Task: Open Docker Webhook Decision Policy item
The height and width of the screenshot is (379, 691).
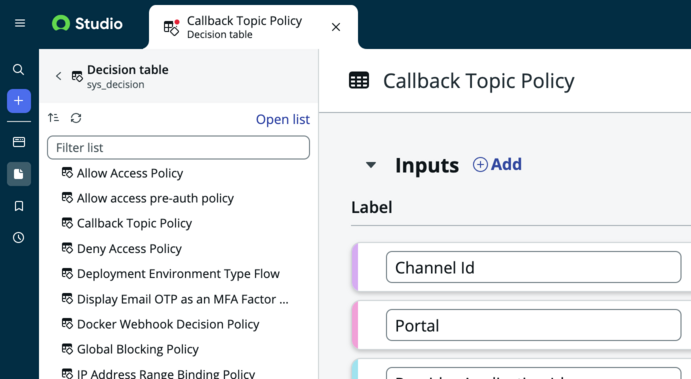Action: 160,324
